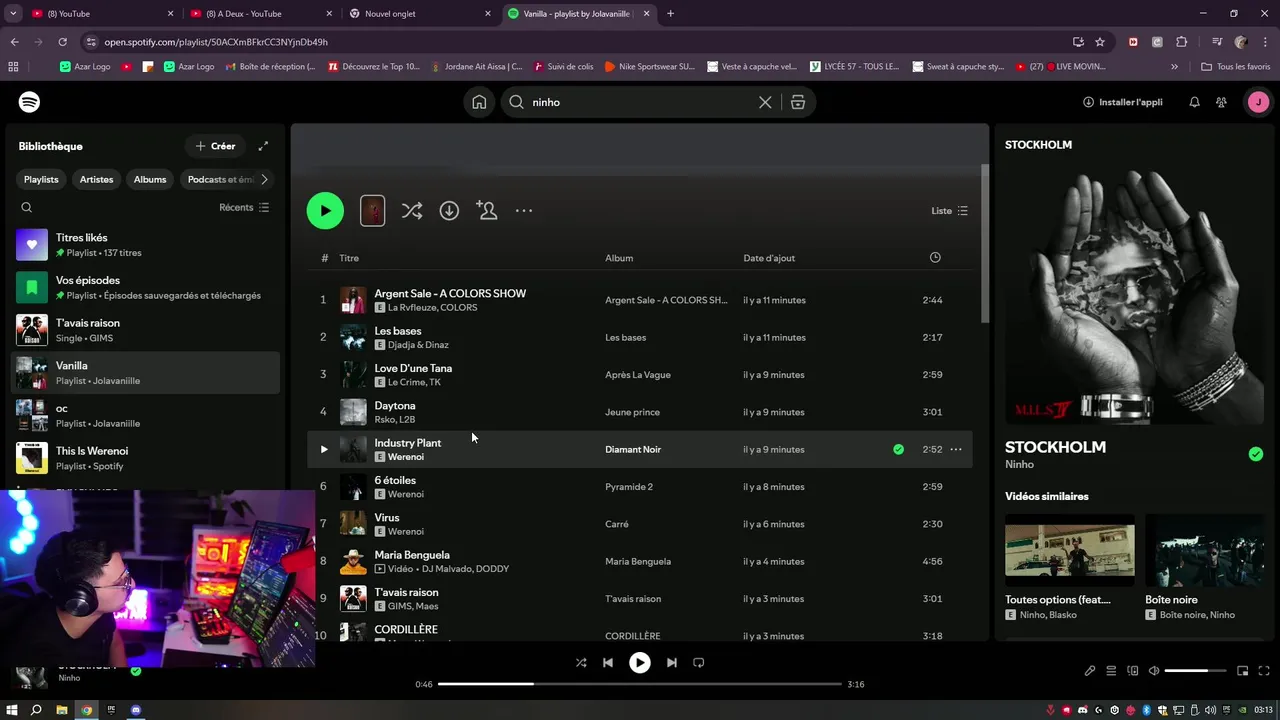Select 6 étoiles track title
Screen dimensions: 1280x720
click(x=395, y=480)
